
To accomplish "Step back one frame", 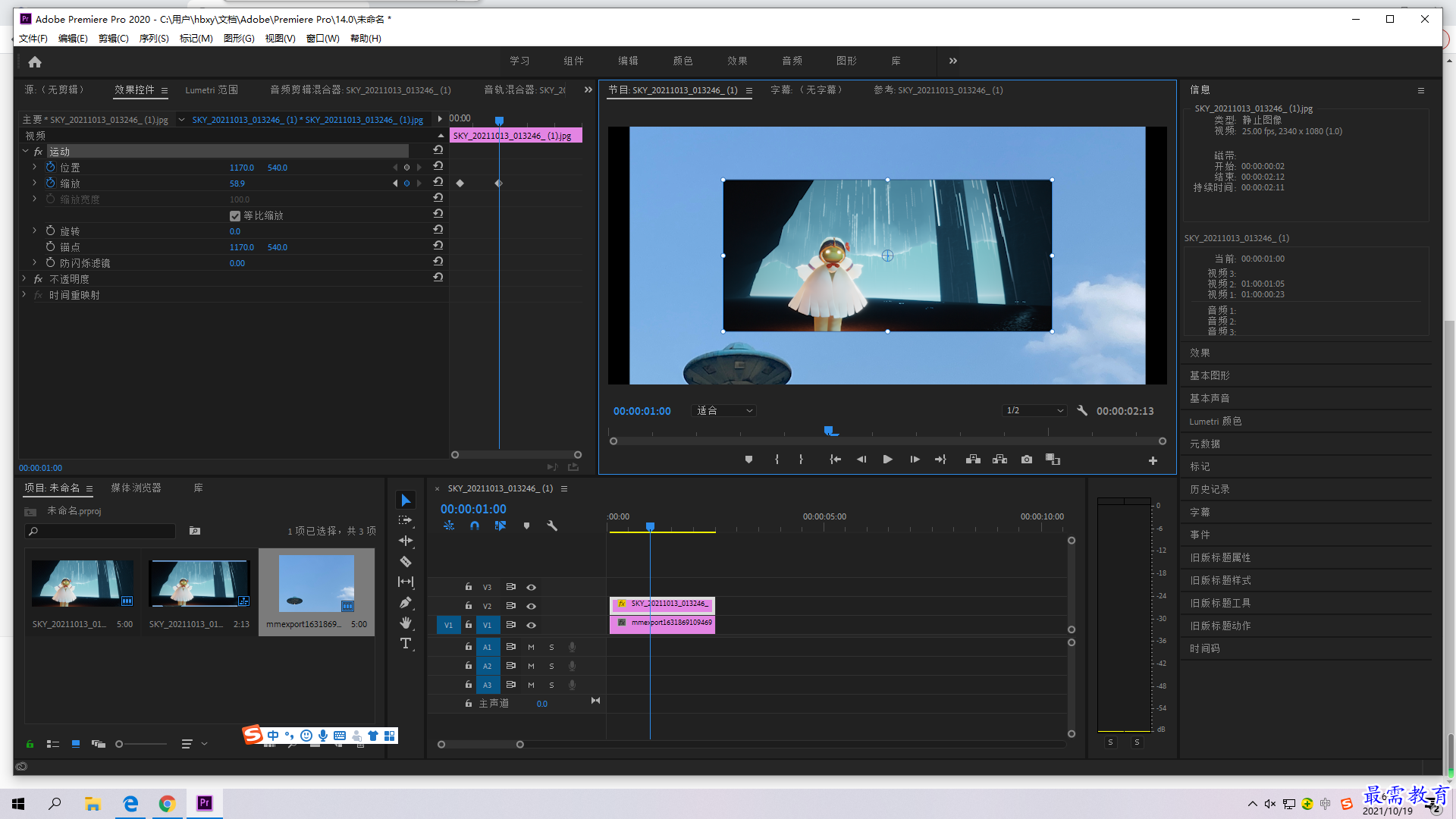I will click(x=861, y=460).
